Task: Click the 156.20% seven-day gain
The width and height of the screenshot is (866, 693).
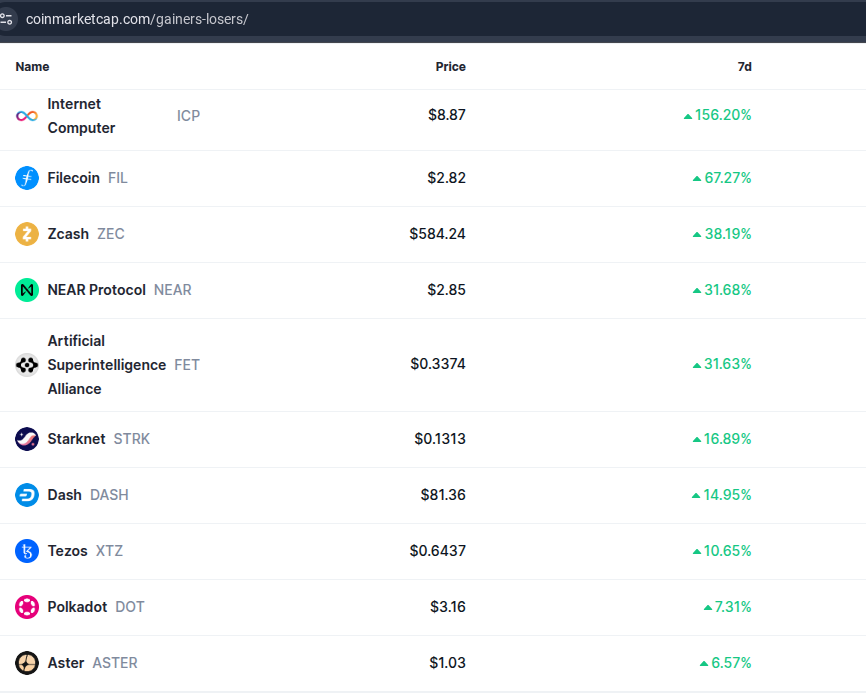Action: point(717,115)
